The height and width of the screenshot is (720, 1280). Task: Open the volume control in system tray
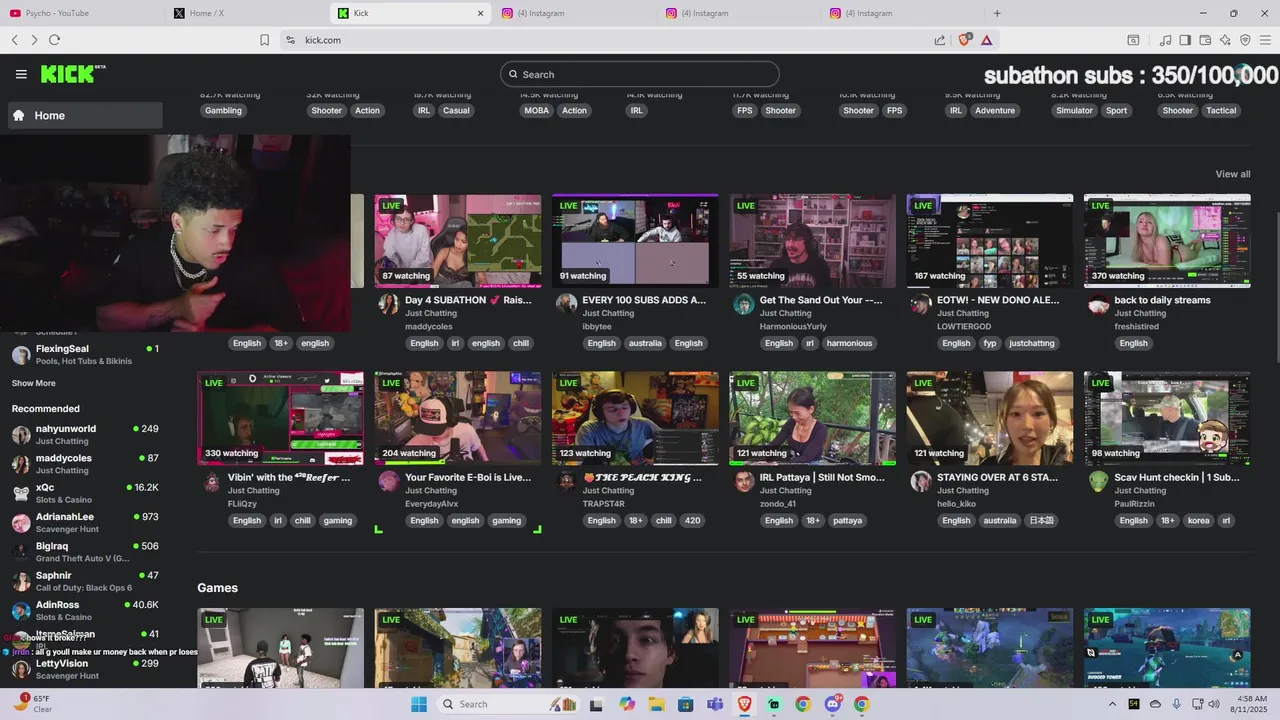coord(1213,704)
